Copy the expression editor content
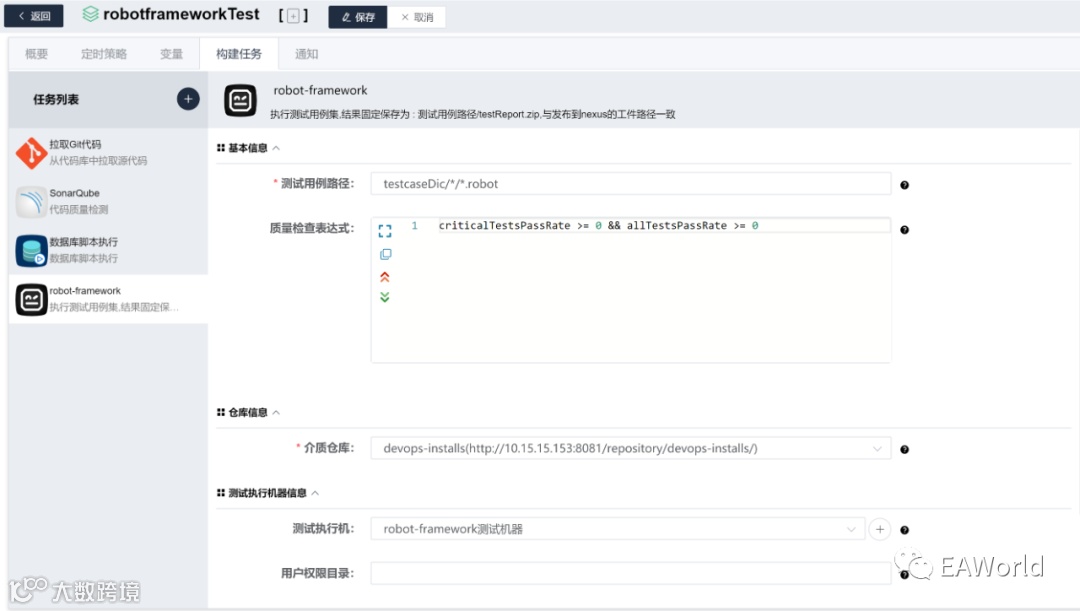The image size is (1080, 611). 386,254
